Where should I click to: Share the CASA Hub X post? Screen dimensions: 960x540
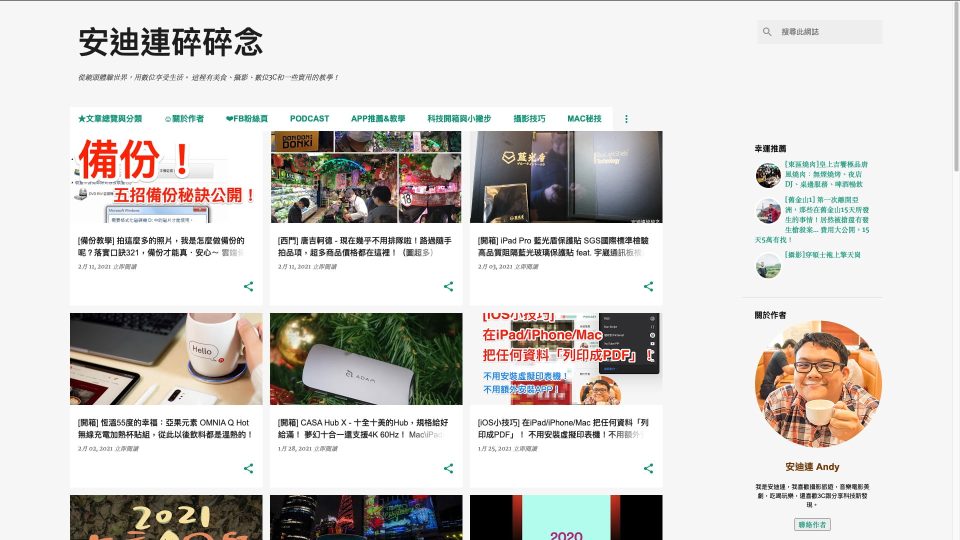pyautogui.click(x=449, y=468)
